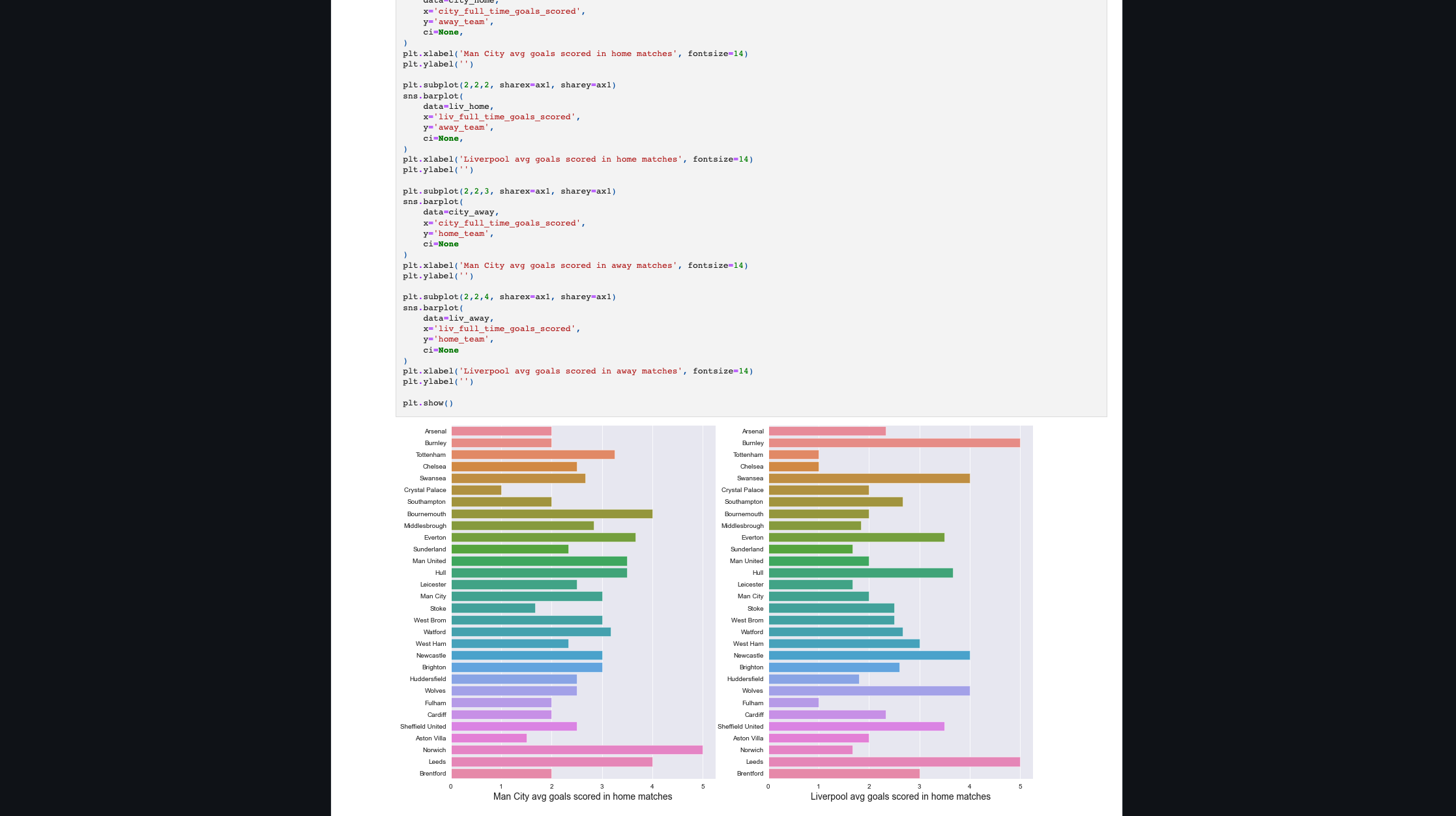Select the subplot(2,2,4) line of code
1456x816 pixels.
(508, 297)
